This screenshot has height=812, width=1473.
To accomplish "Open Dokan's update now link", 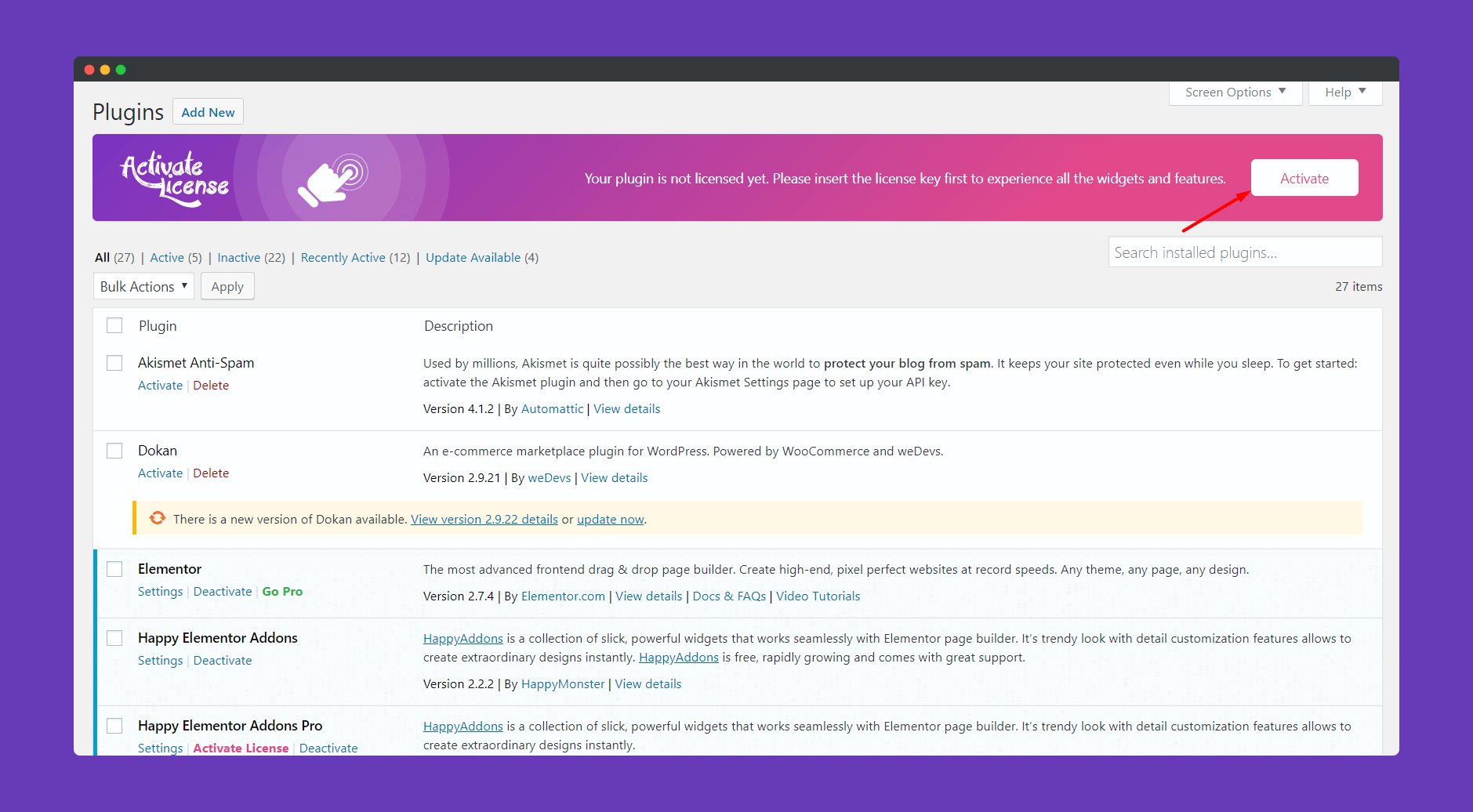I will coord(611,519).
